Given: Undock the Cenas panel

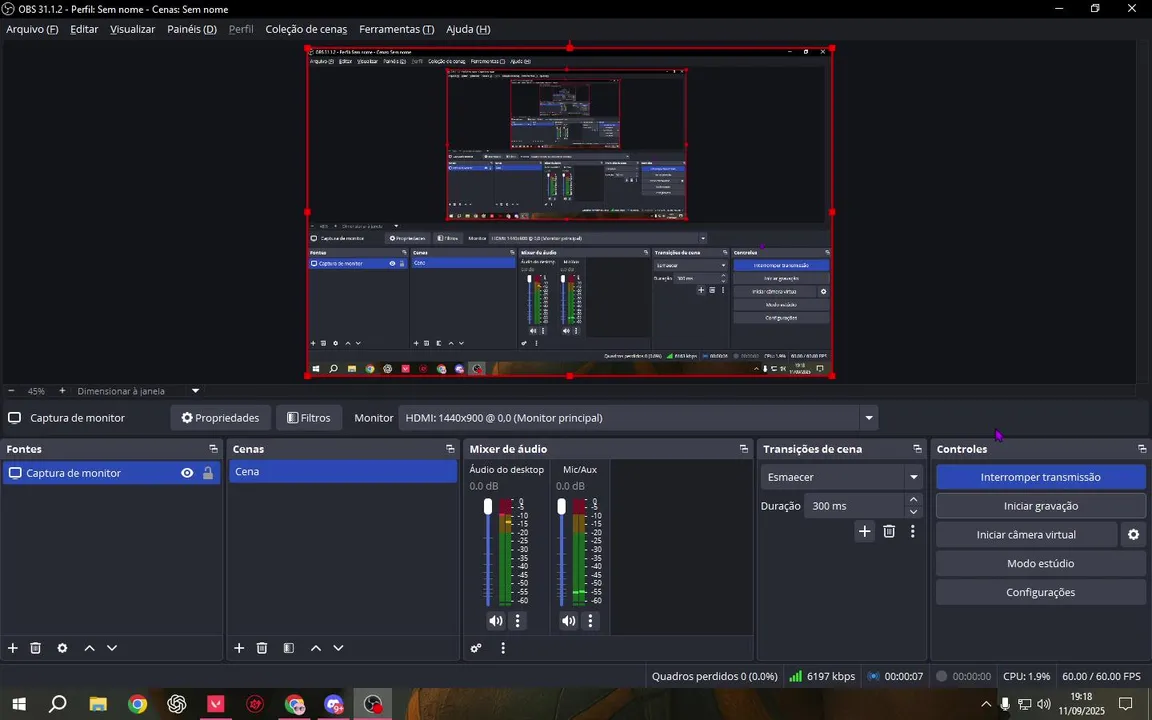Looking at the screenshot, I should (450, 449).
